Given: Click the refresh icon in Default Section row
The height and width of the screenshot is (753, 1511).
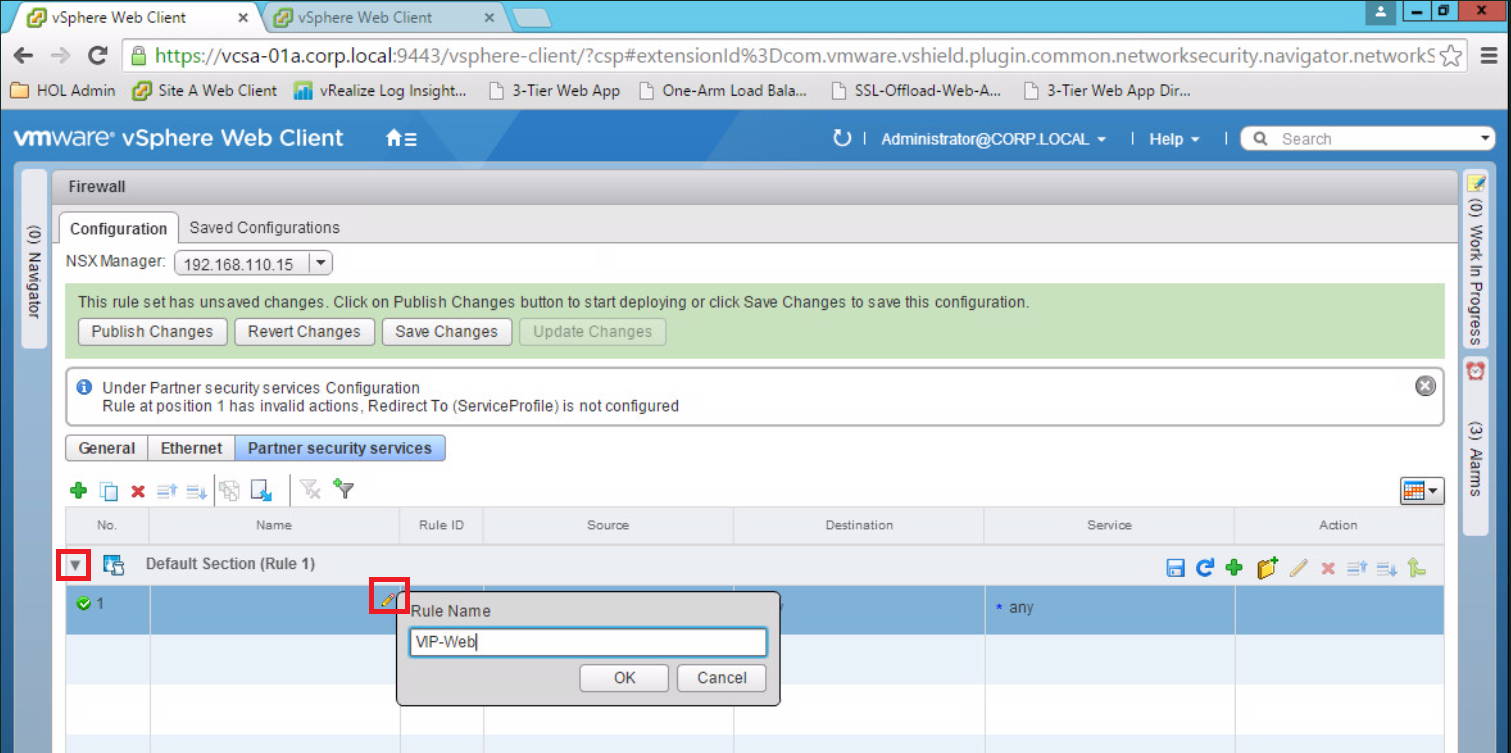Looking at the screenshot, I should click(x=1205, y=567).
